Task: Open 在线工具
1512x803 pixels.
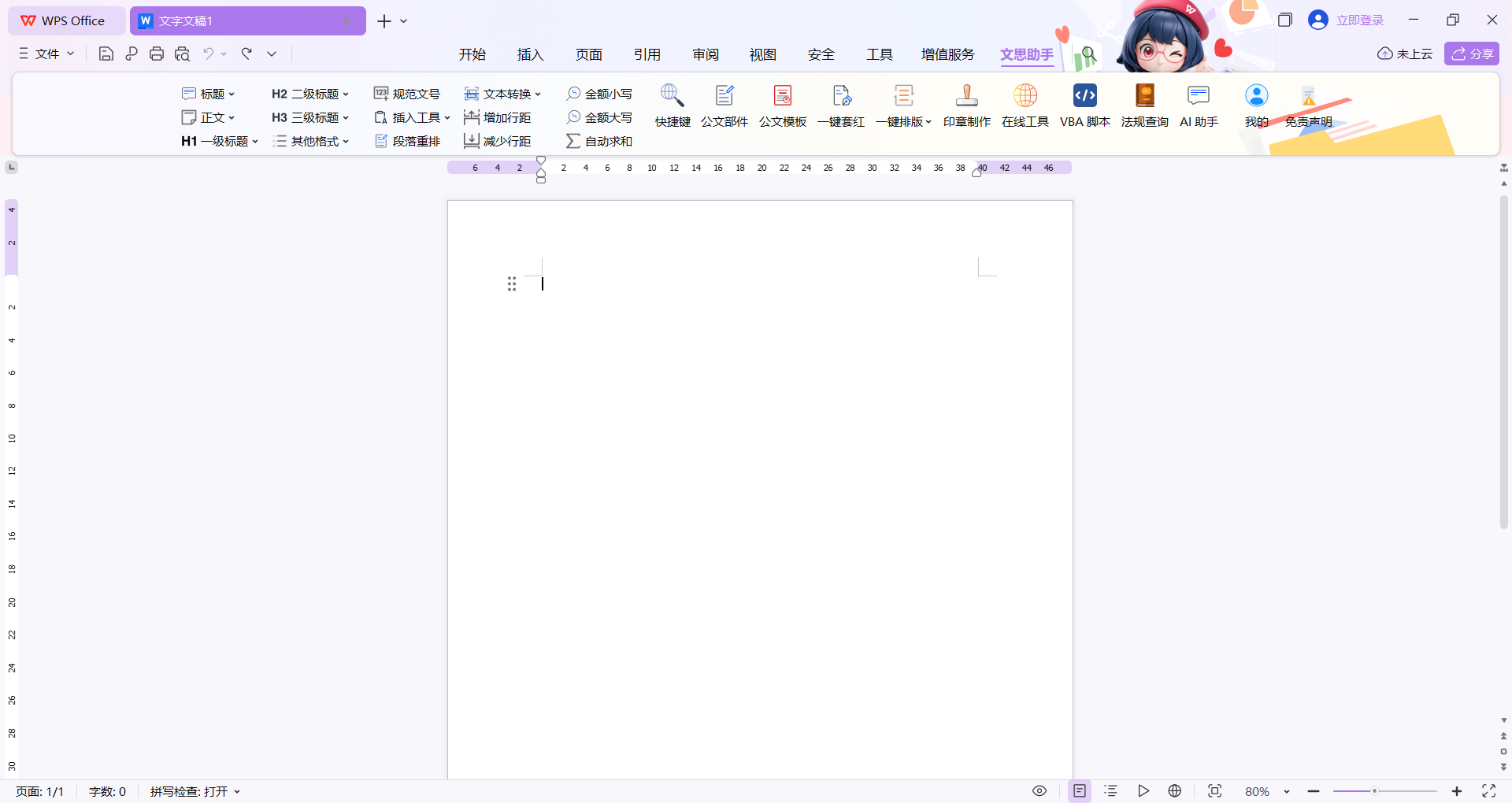Action: 1025,106
